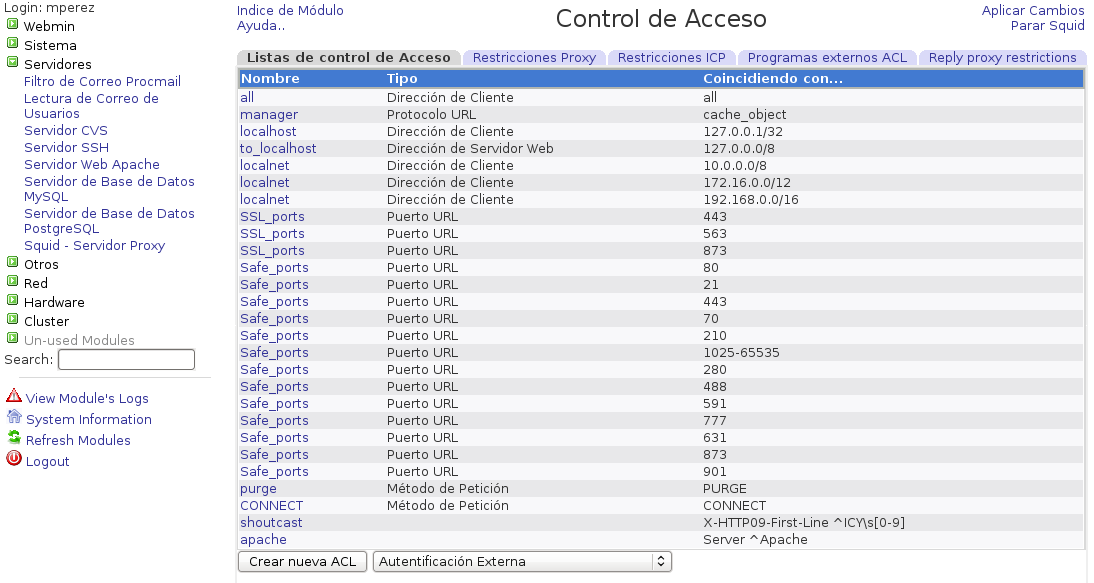1094x583 pixels.
Task: Expand the Sistema category
Action: (x=12, y=44)
